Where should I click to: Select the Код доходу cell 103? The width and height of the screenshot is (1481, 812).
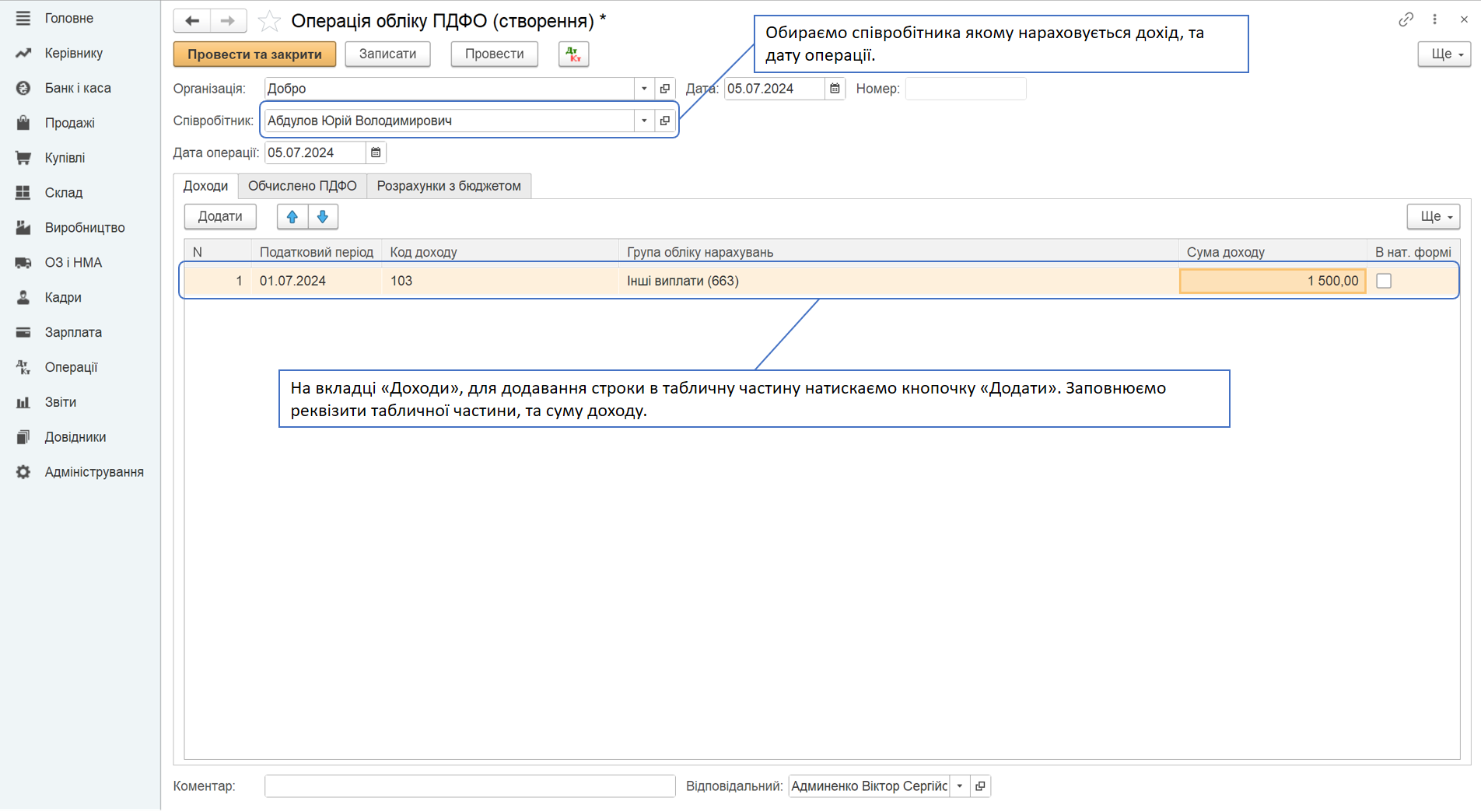[500, 281]
